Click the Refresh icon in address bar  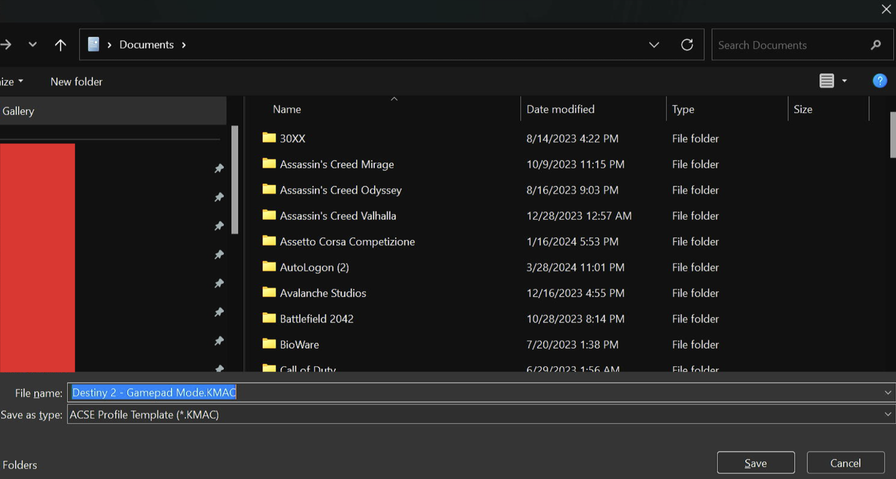(687, 45)
